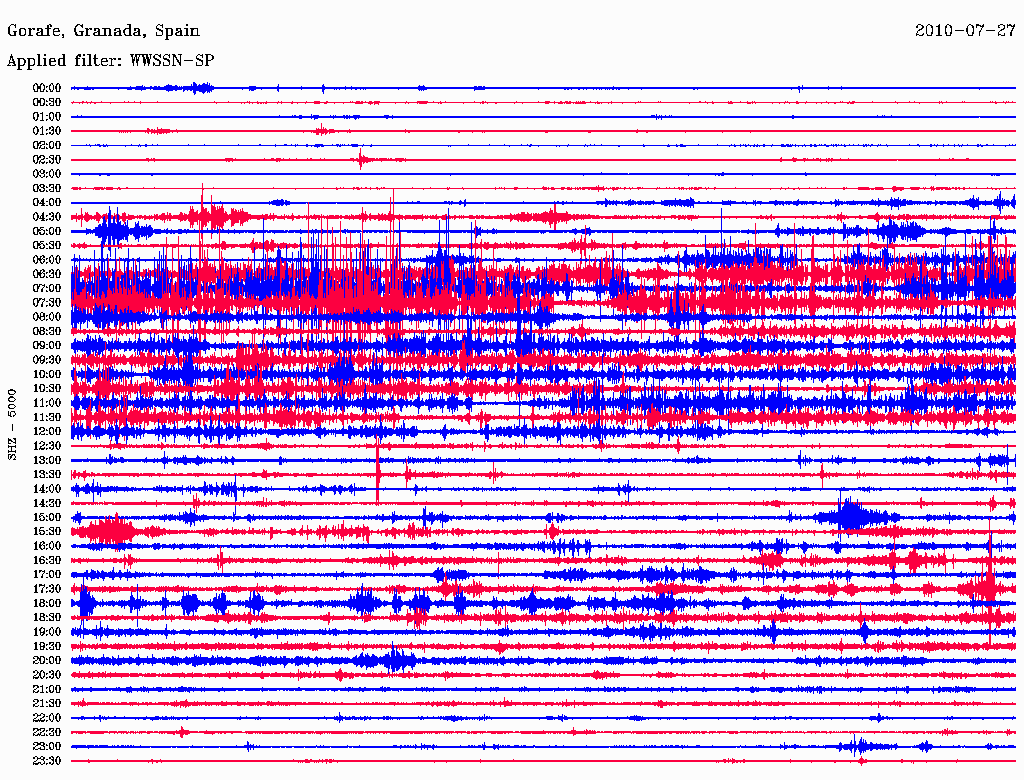The width and height of the screenshot is (1024, 780).
Task: Click the date label 2010-07-27
Action: point(965,31)
